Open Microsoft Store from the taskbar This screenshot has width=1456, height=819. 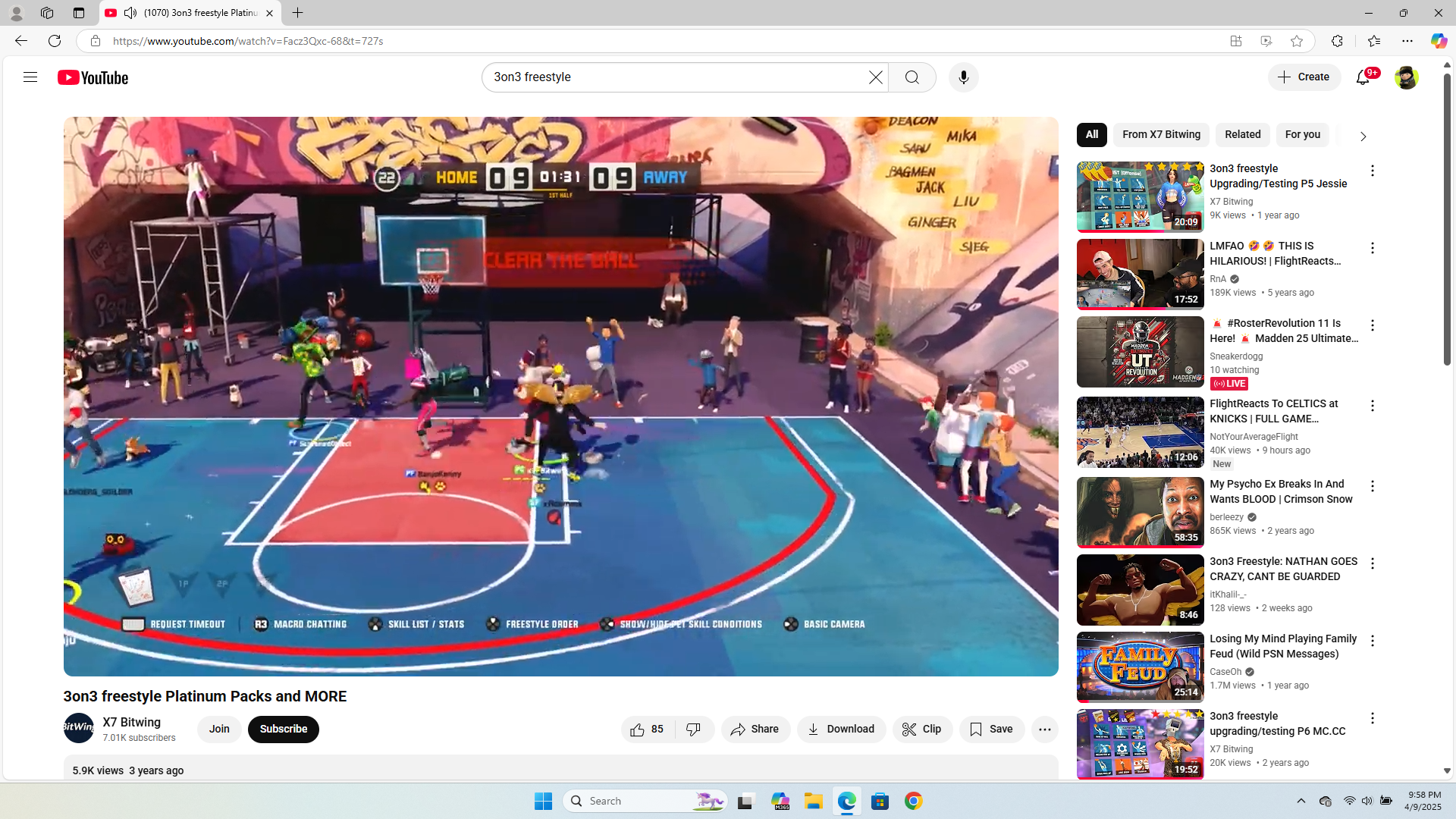click(880, 801)
